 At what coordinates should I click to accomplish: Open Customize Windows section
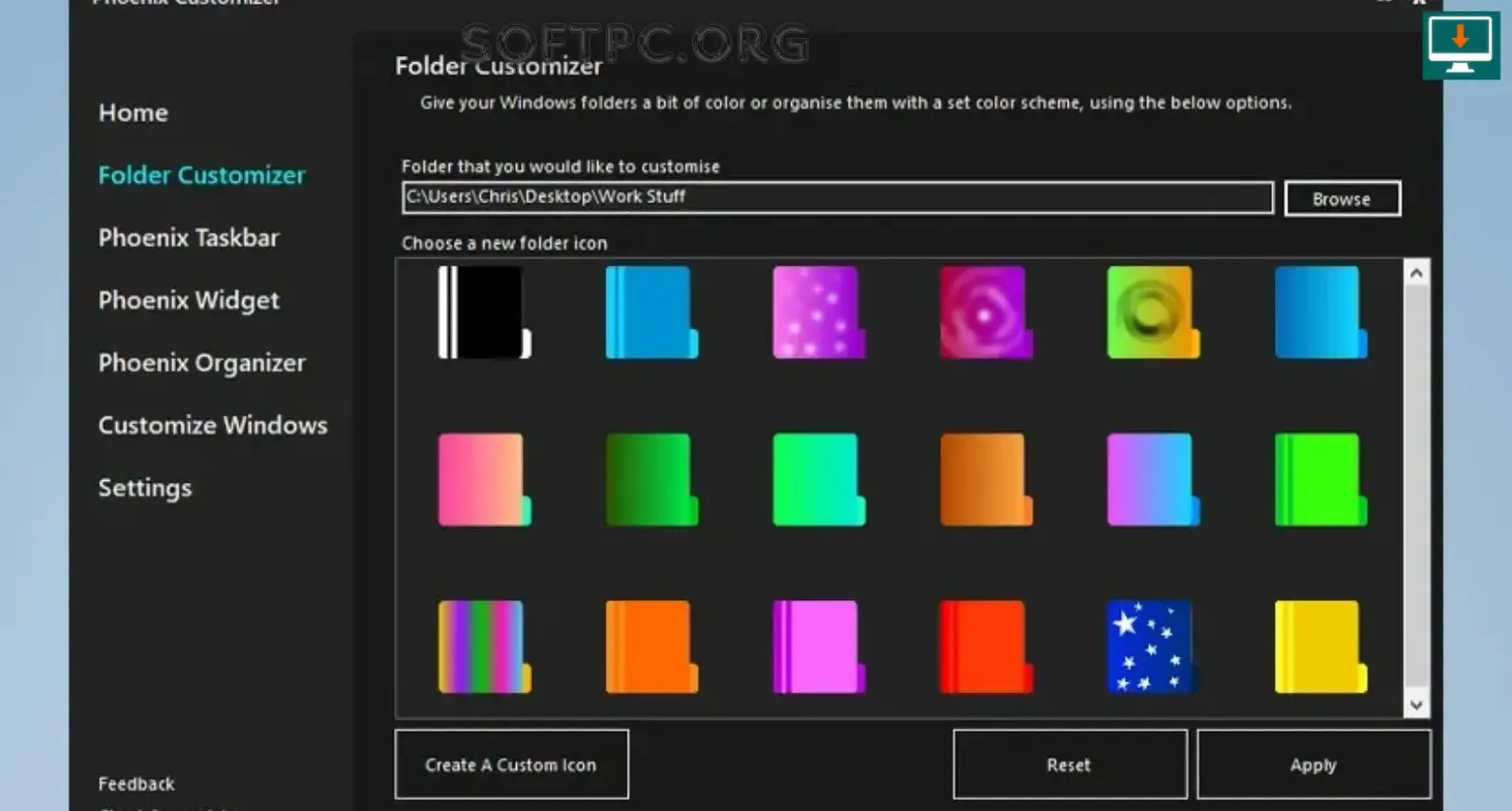[x=213, y=425]
